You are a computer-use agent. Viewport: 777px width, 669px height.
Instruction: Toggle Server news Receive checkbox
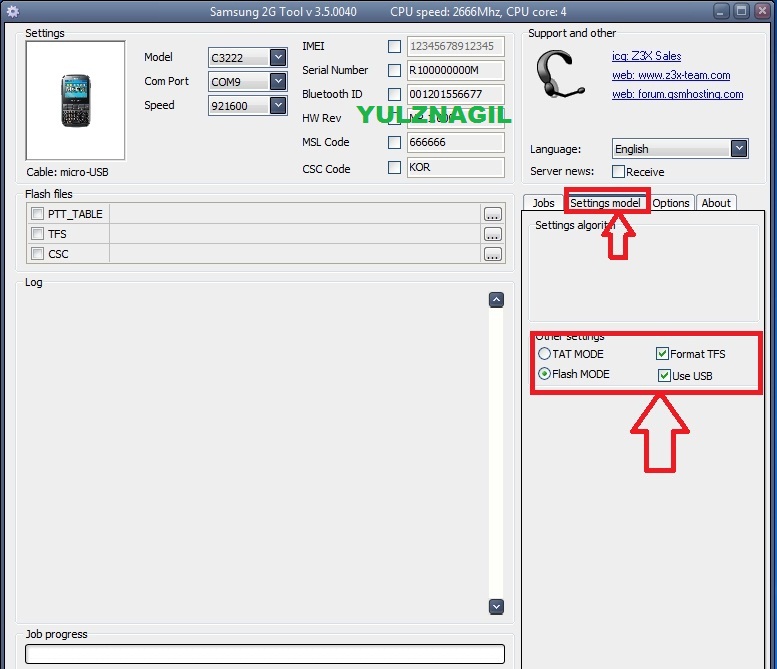(x=618, y=171)
